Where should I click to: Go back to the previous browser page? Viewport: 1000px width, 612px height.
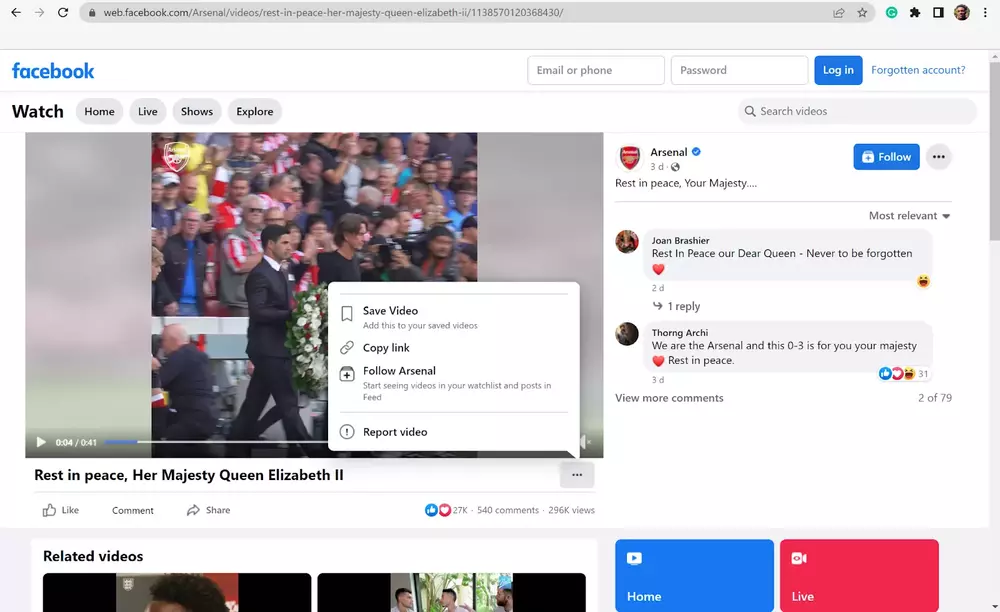coord(16,12)
